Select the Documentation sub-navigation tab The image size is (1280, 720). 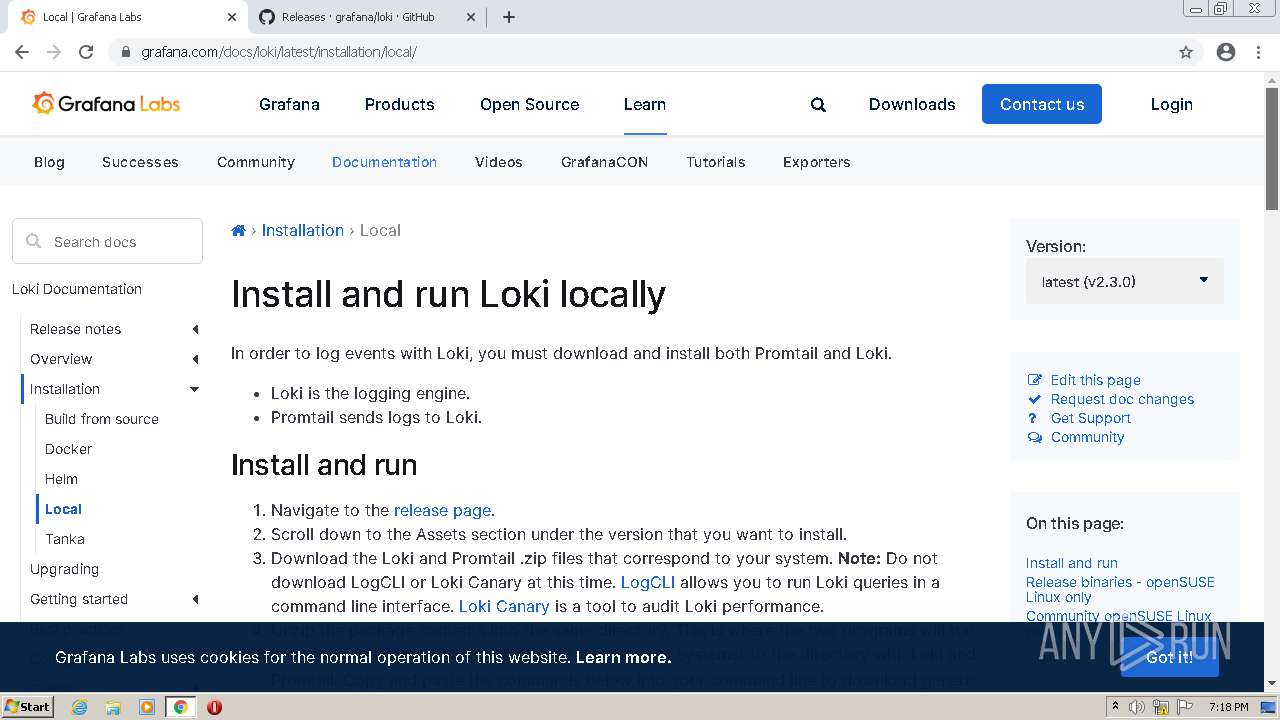pos(384,162)
